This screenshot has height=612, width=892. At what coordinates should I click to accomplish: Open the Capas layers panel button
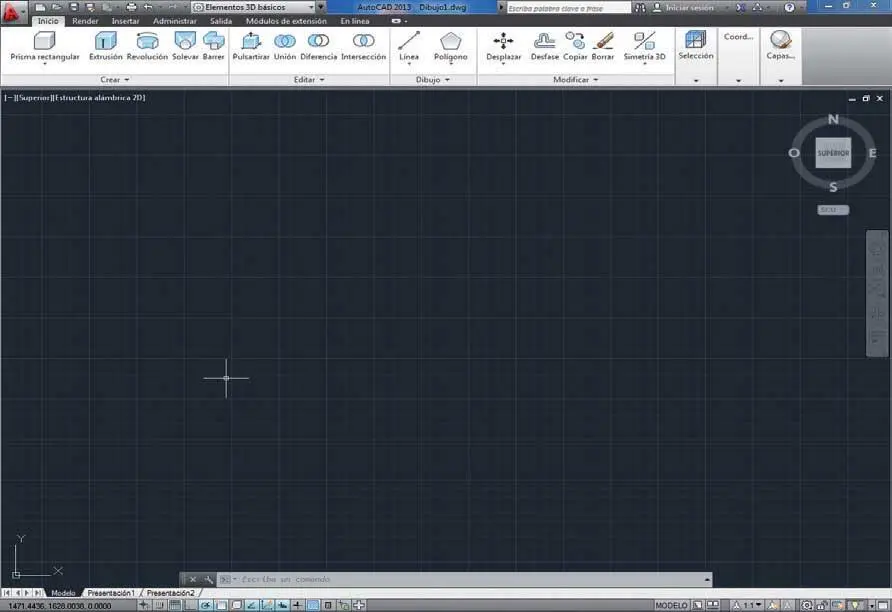tap(780, 45)
